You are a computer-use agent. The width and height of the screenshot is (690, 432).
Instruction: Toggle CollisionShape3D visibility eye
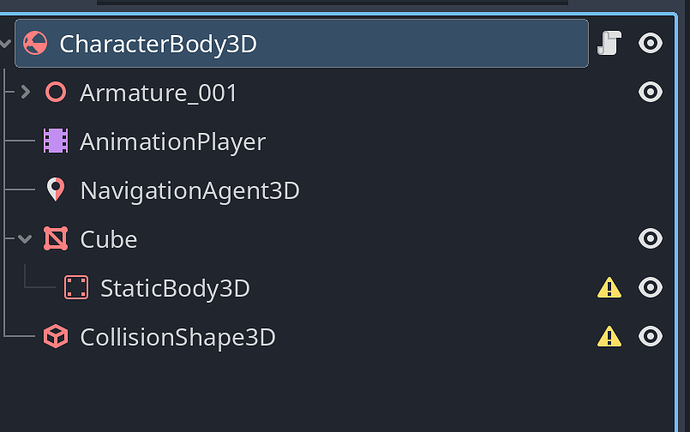coord(650,336)
